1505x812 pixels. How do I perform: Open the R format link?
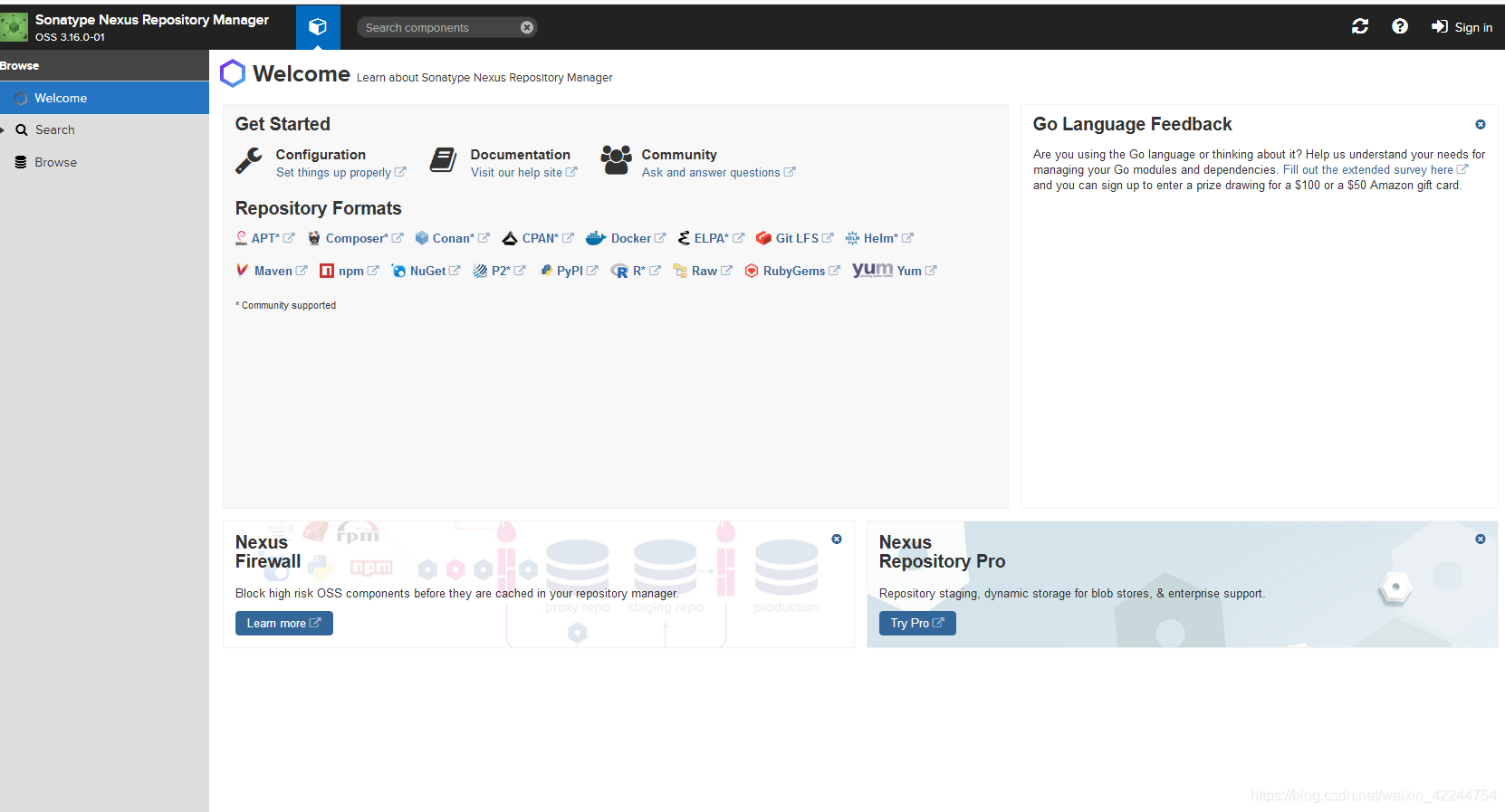[x=647, y=271]
